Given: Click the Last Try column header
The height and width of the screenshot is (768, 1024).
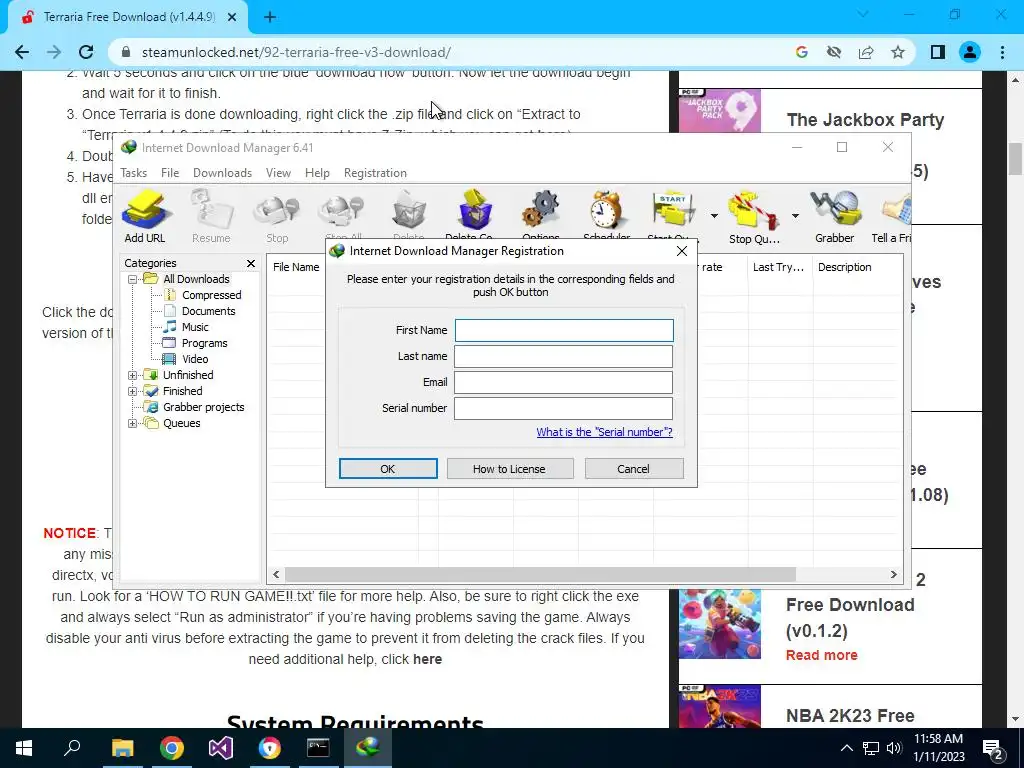Looking at the screenshot, I should point(779,267).
